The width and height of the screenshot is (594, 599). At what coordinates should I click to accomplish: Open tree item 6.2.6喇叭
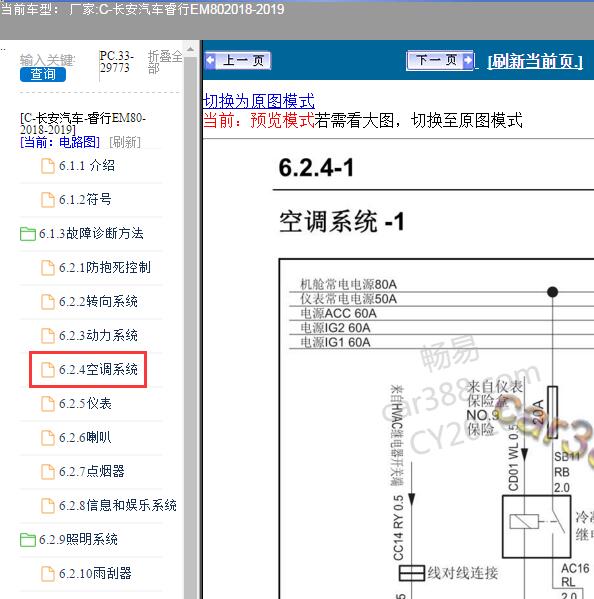point(85,437)
